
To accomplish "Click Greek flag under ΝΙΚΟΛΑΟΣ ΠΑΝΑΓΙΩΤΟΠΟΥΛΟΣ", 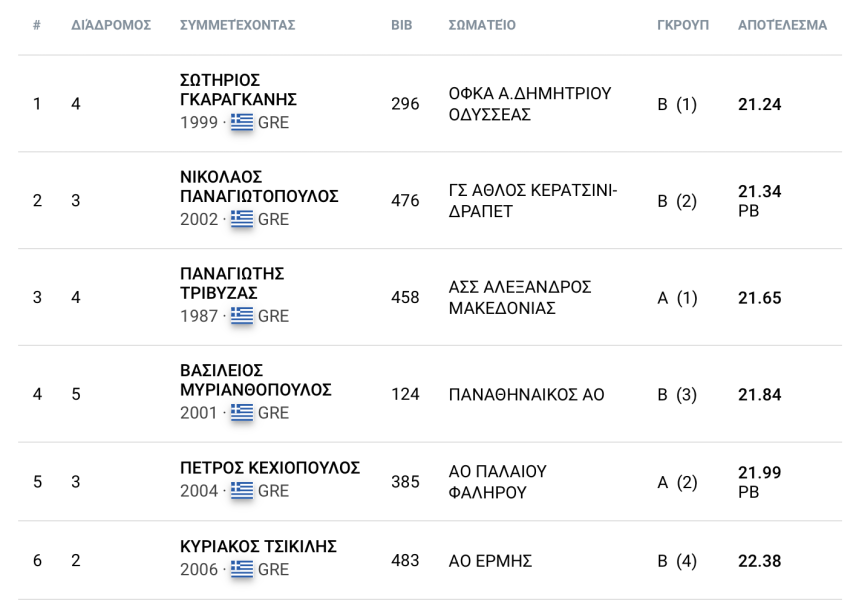I will pyautogui.click(x=241, y=219).
